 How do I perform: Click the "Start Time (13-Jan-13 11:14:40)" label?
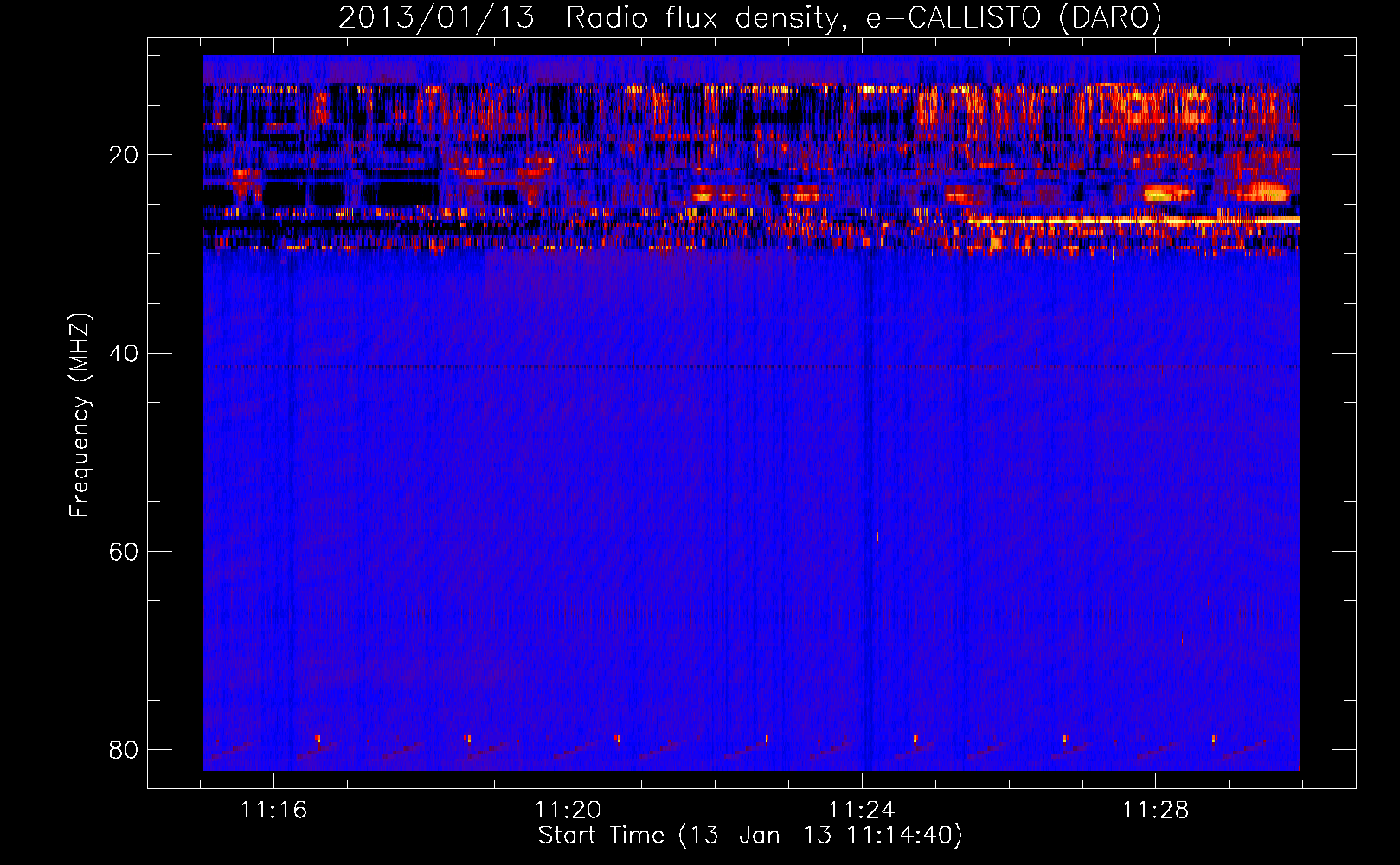point(750,836)
